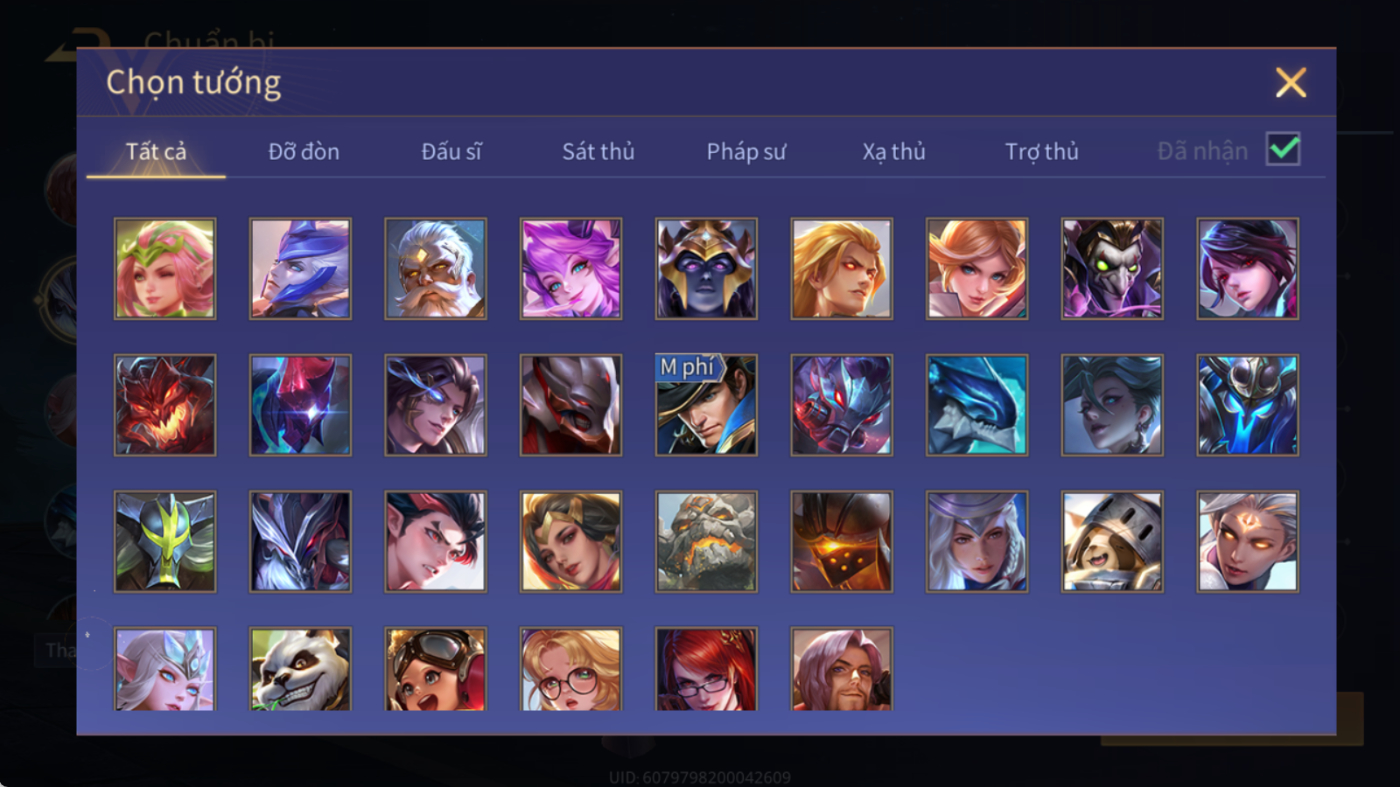This screenshot has width=1400, height=787.
Task: Filter heroes by 'Pháp sư'
Action: (x=746, y=152)
